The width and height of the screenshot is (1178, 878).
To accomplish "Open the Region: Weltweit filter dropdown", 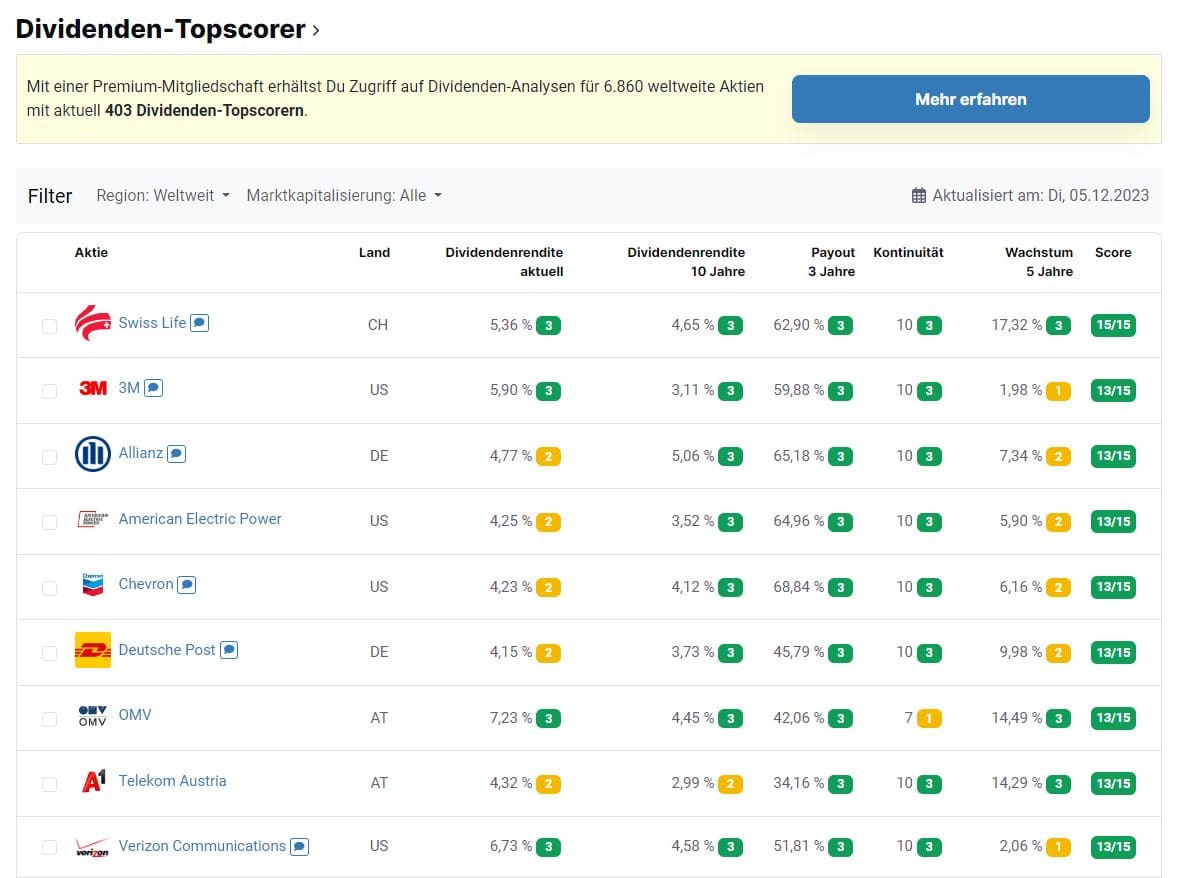I will click(160, 195).
